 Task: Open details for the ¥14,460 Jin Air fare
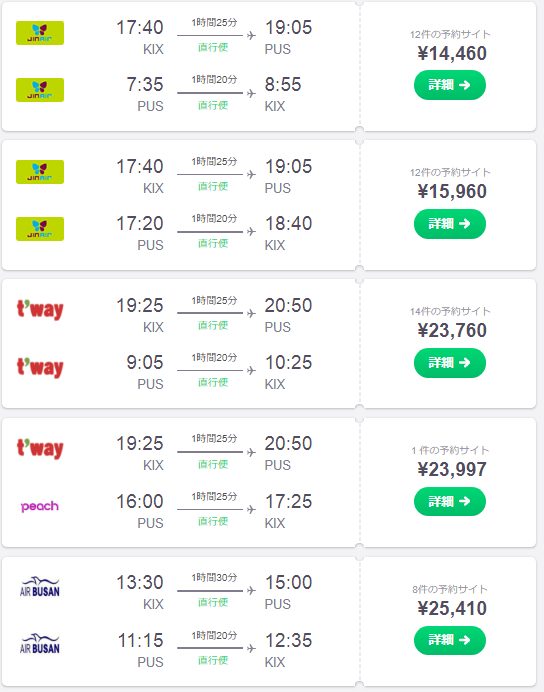coord(450,85)
